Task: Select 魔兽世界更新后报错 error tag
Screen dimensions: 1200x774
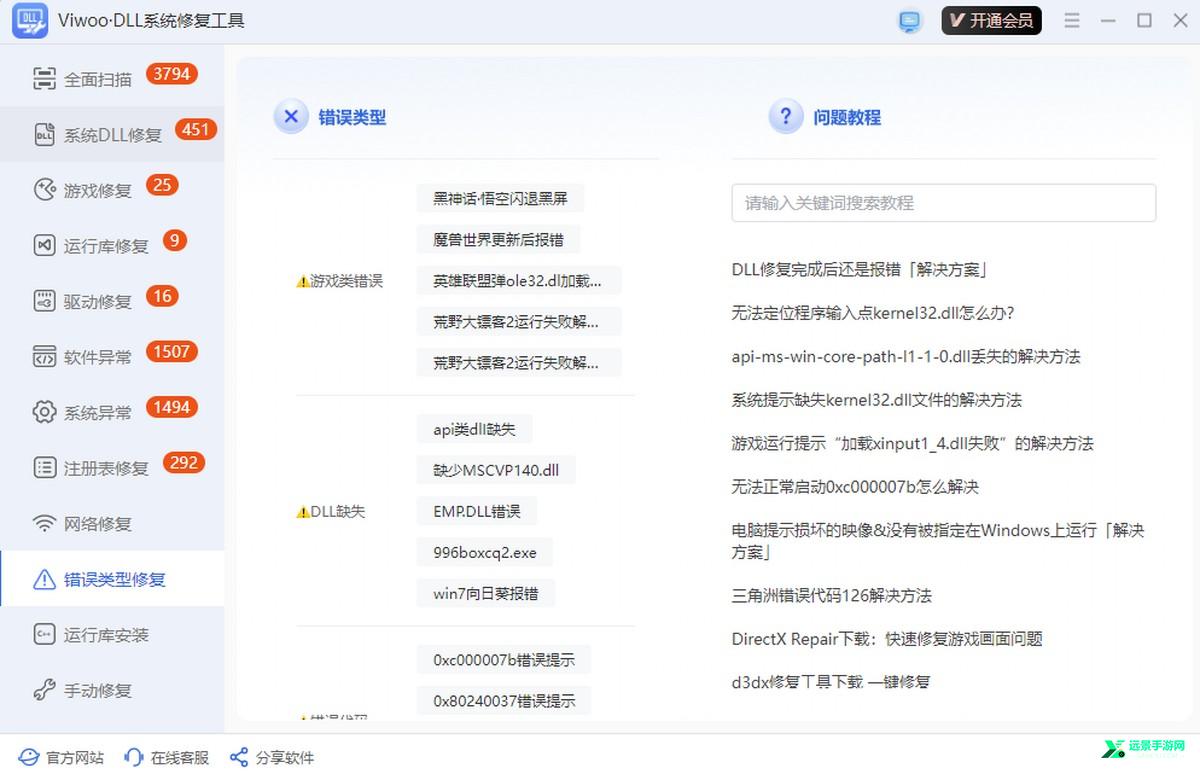Action: [x=498, y=239]
